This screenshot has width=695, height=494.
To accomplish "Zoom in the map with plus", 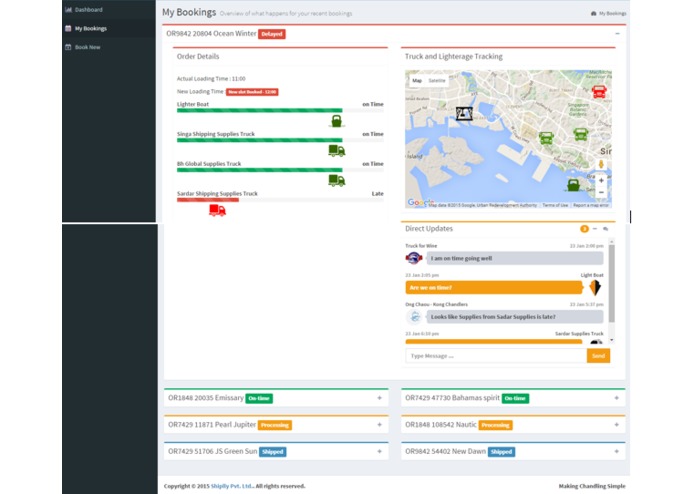I will (x=601, y=180).
